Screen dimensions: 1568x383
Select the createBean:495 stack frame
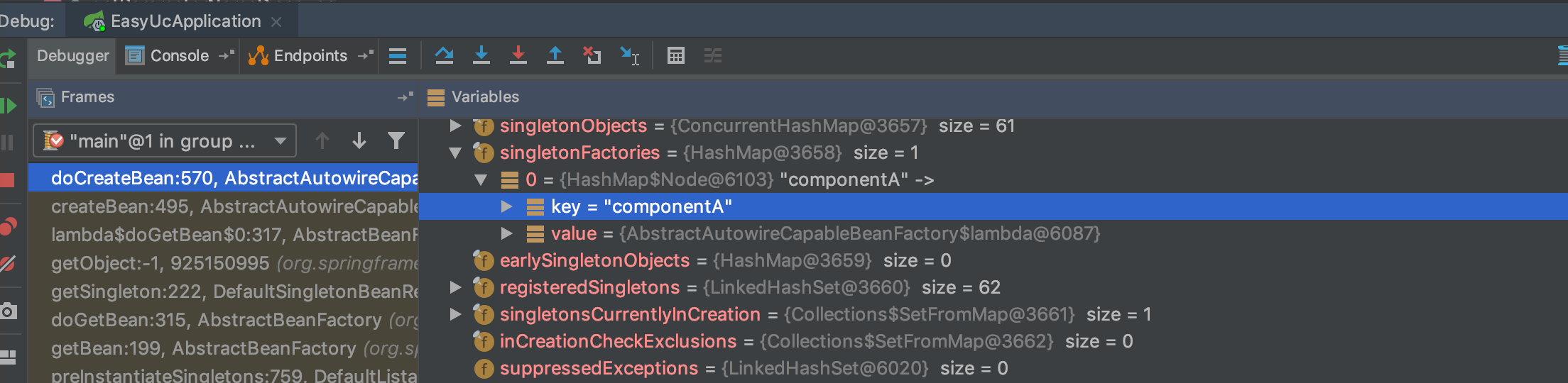pyautogui.click(x=234, y=206)
